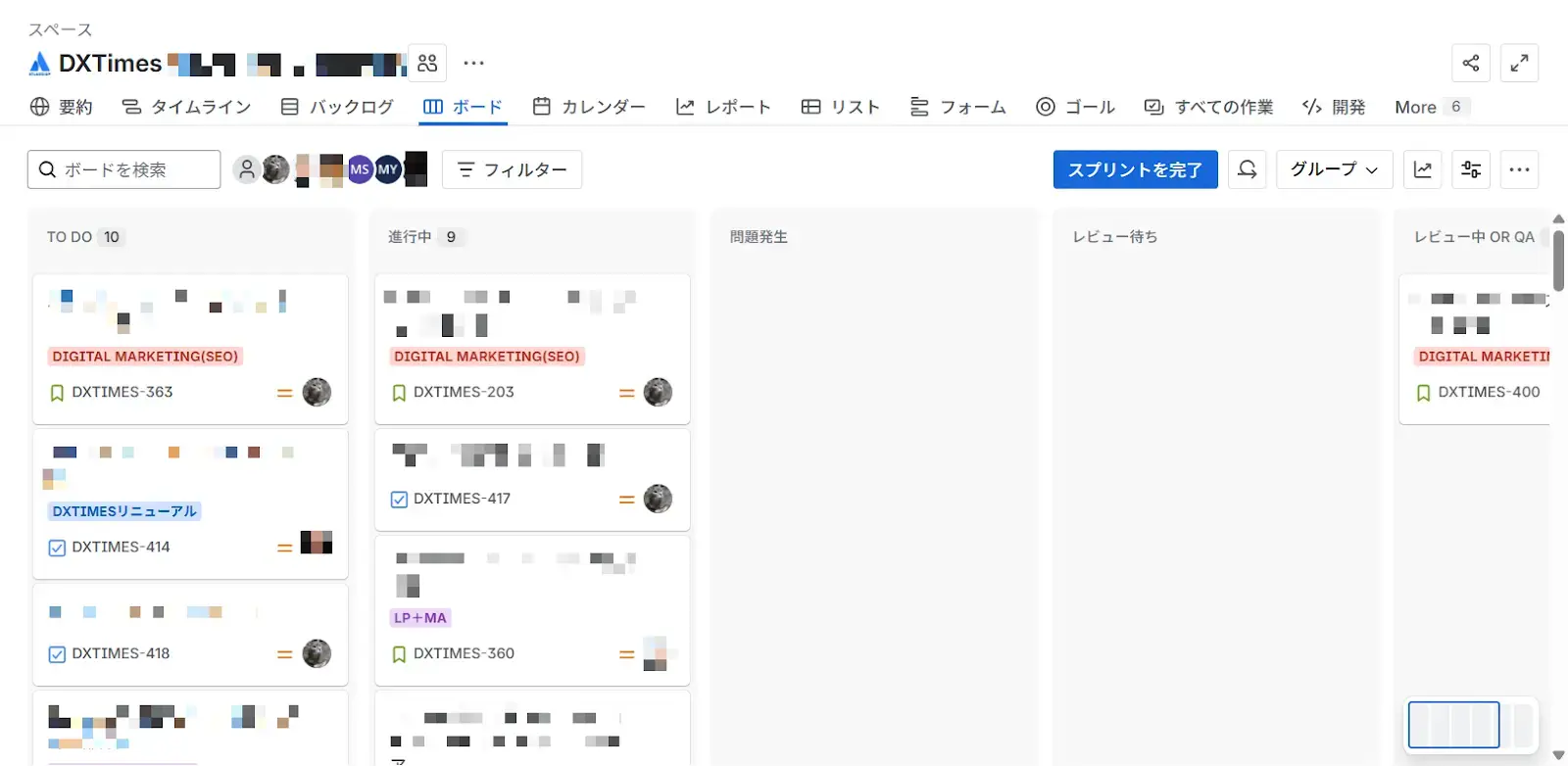Click the TO DO column header
Viewport: 1568px width, 766px height.
[70, 237]
